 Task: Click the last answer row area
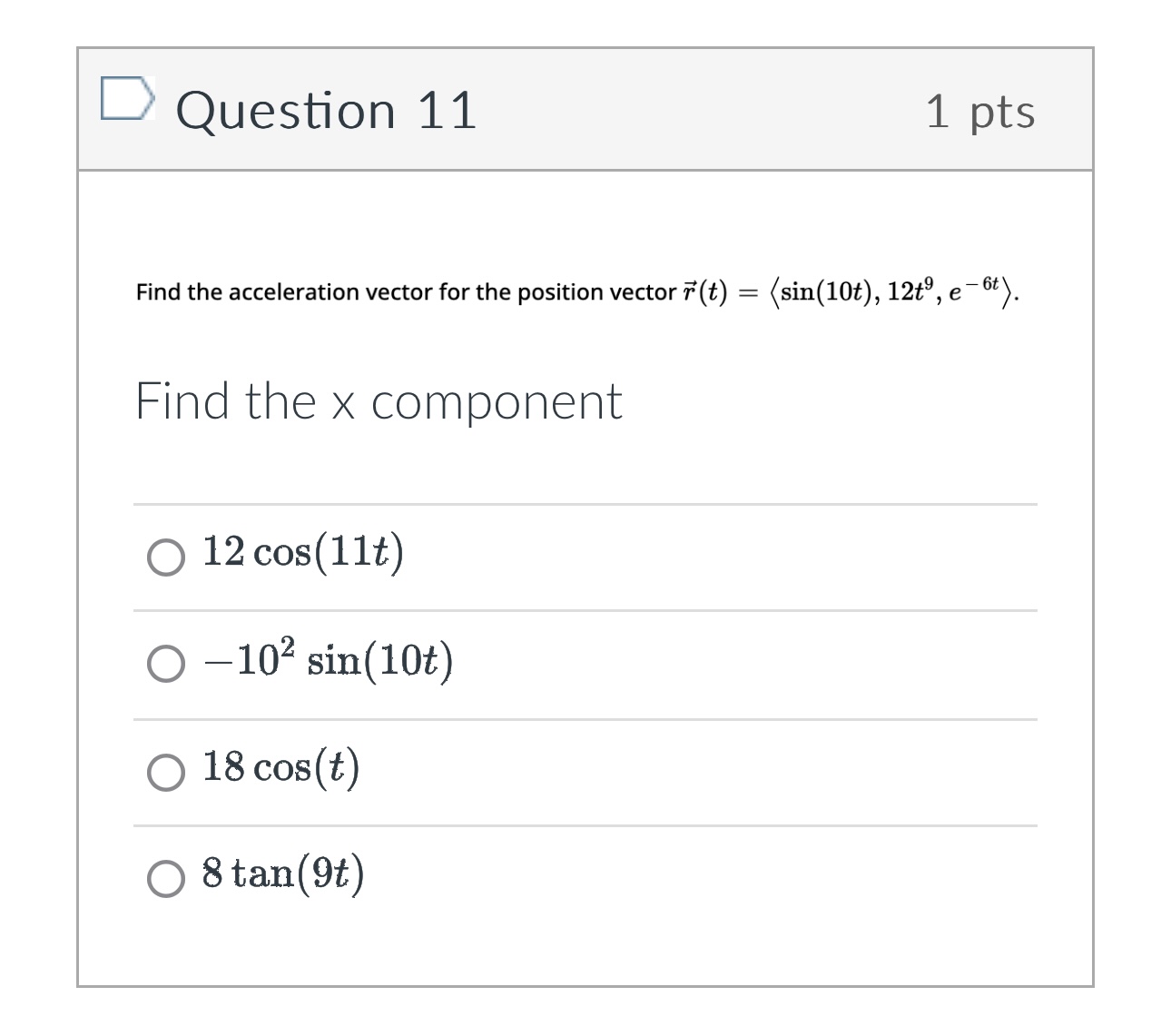[x=585, y=876]
